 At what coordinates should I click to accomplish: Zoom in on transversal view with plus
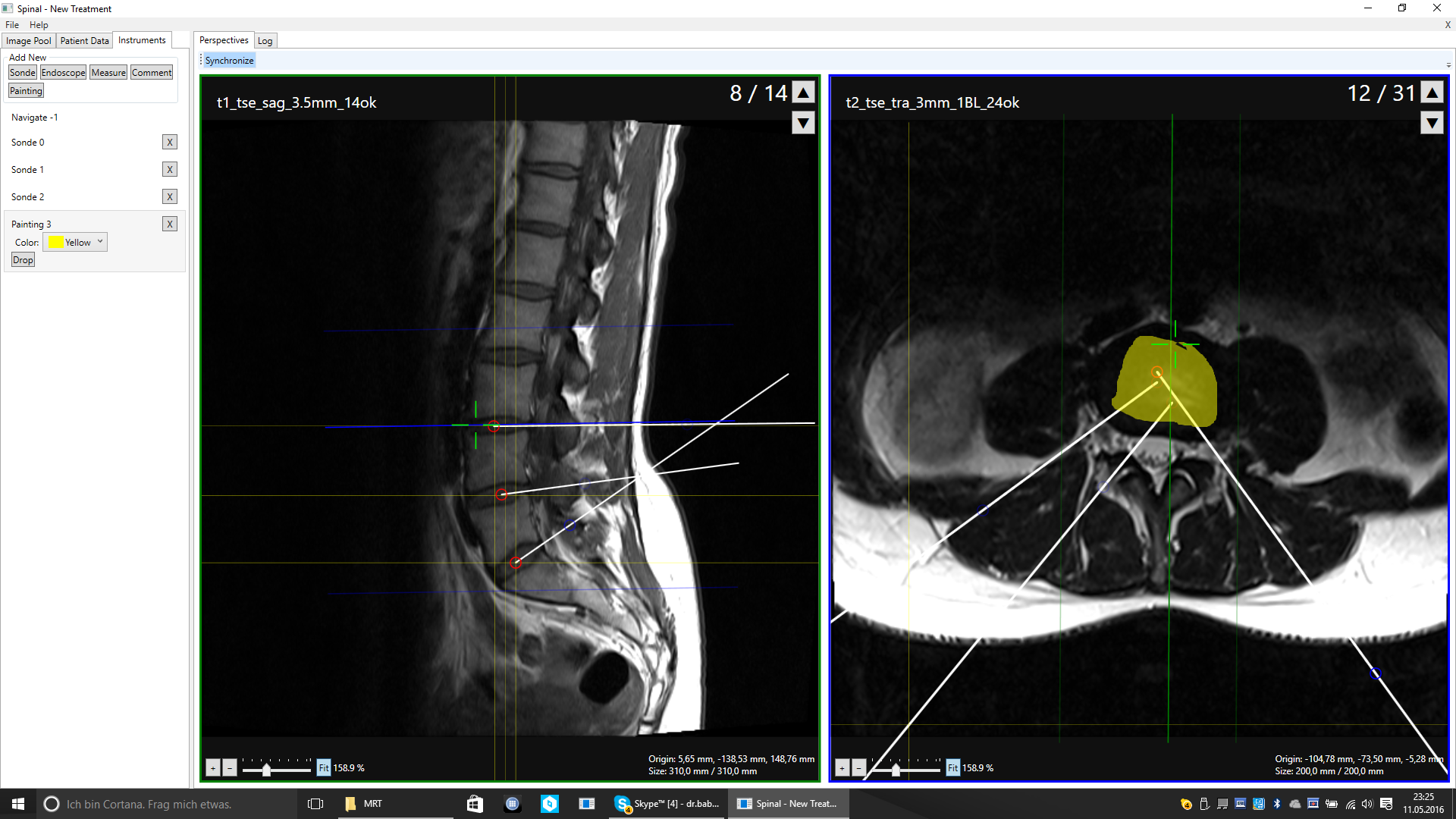(842, 768)
